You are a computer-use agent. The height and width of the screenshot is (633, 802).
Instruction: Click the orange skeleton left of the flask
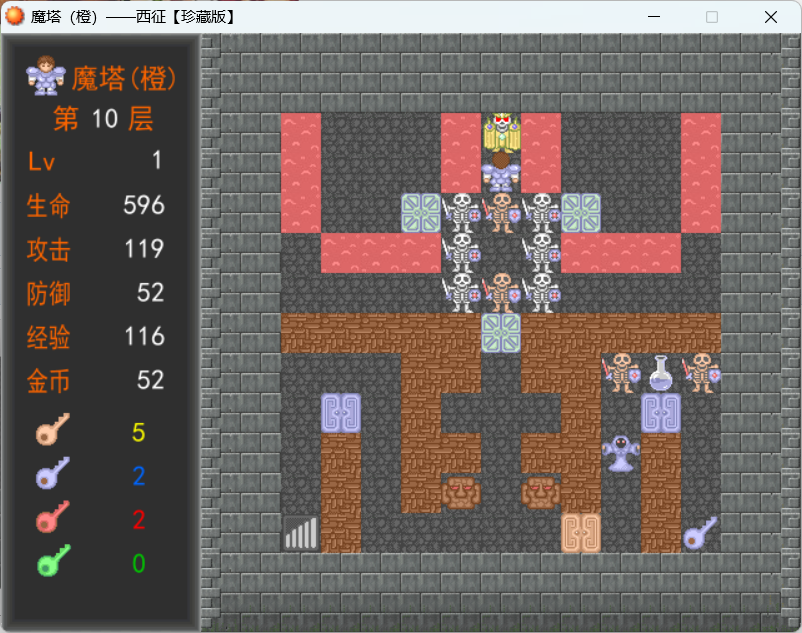pyautogui.click(x=621, y=373)
